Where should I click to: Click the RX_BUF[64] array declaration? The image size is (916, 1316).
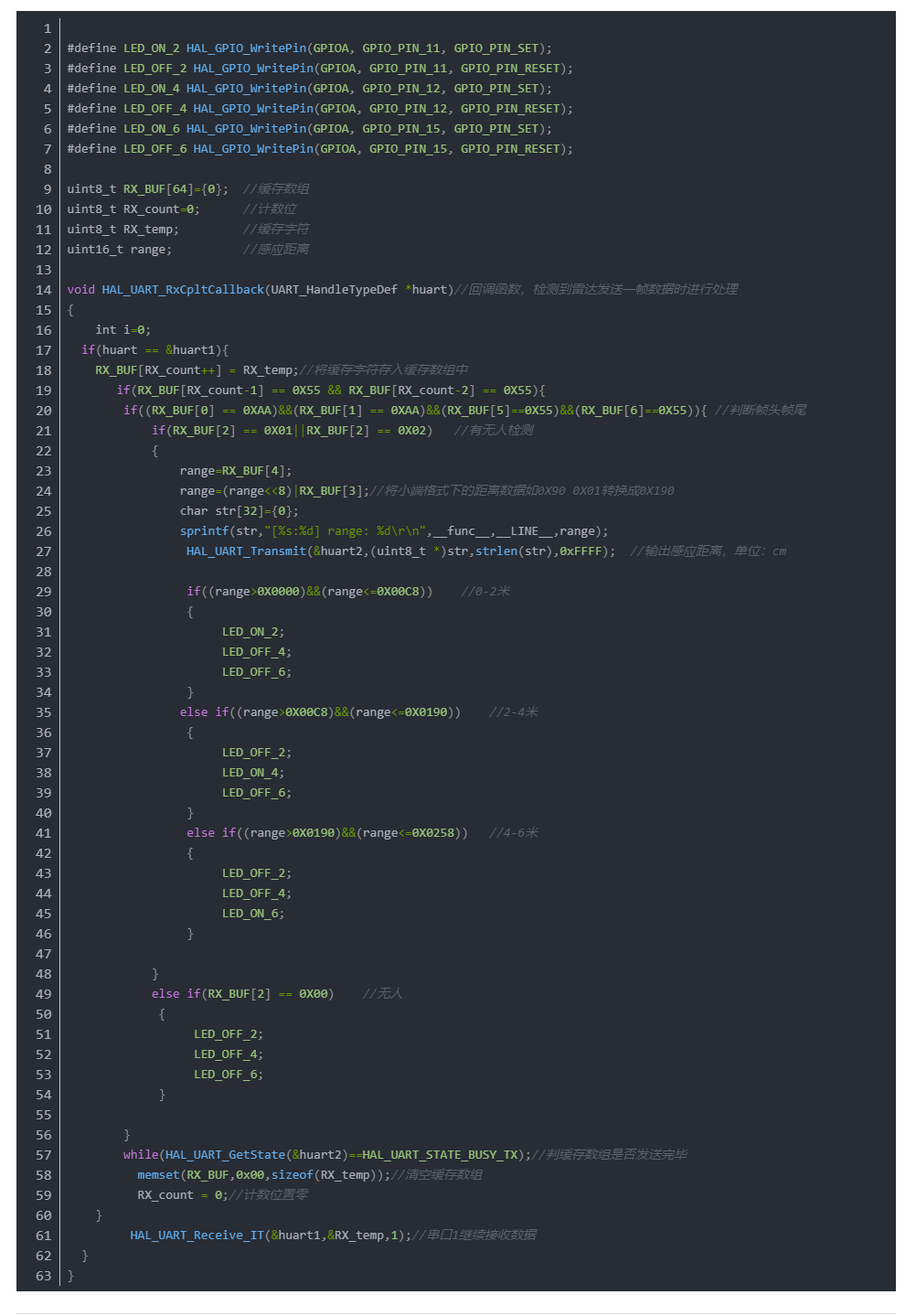(155, 189)
